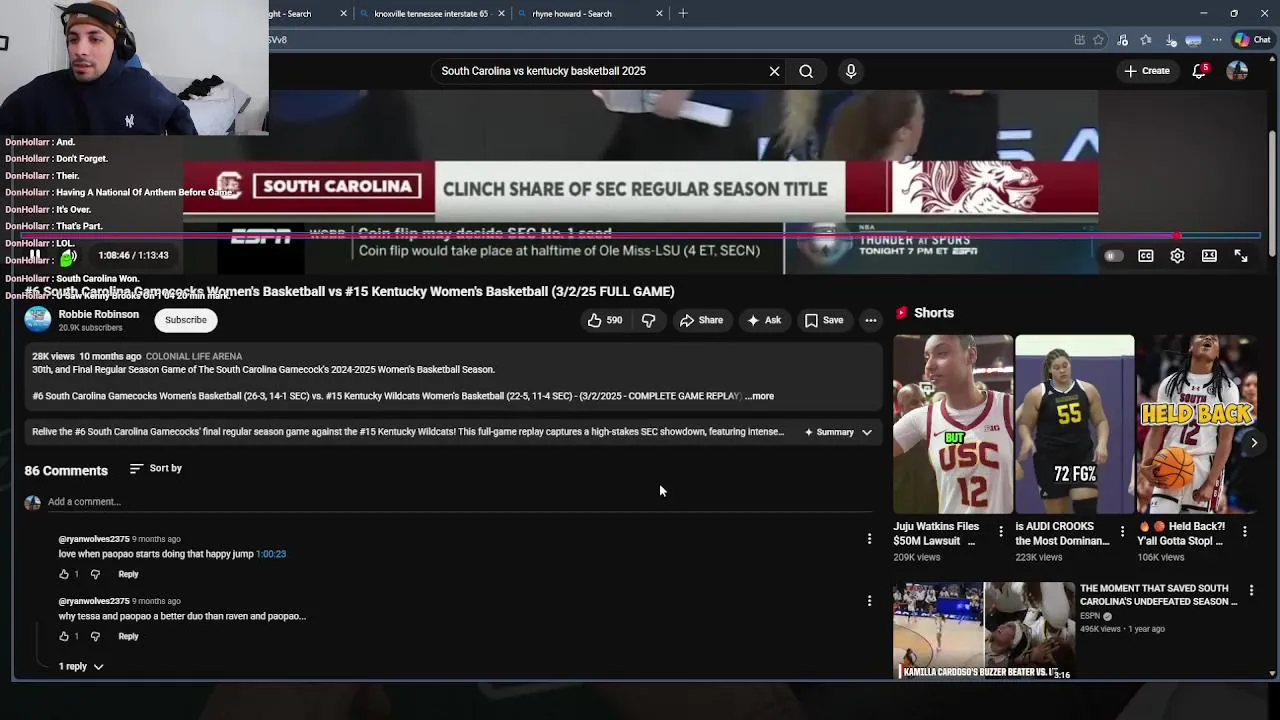The width and height of the screenshot is (1280, 720).
Task: Open options for AUDI CROOKS short
Action: pyautogui.click(x=1122, y=531)
